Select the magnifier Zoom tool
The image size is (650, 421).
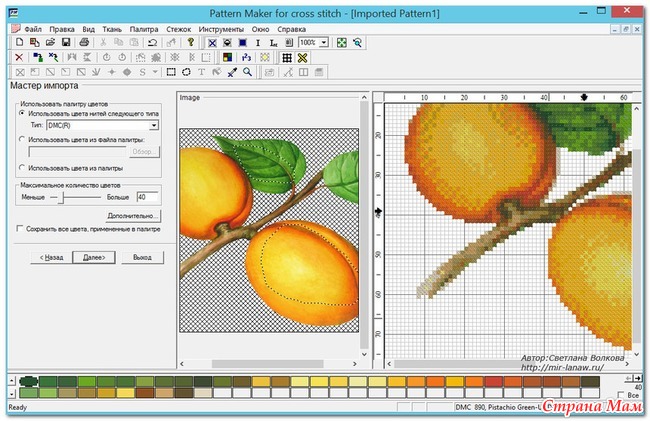[248, 72]
